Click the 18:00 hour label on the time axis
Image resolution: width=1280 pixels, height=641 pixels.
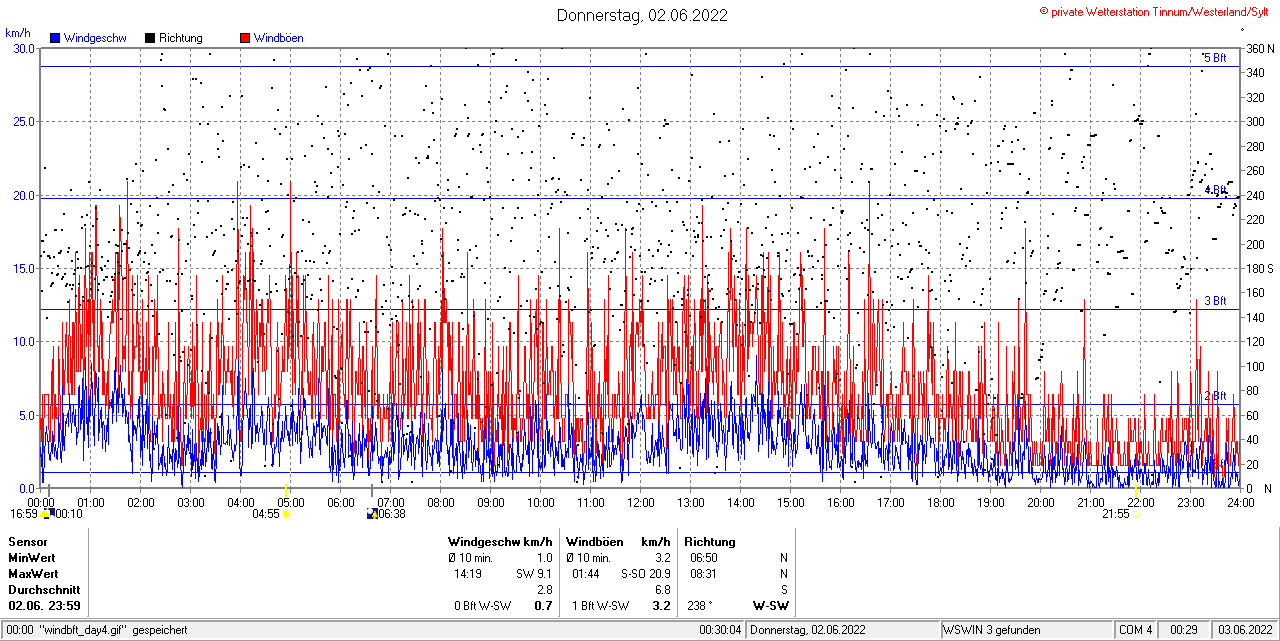point(941,502)
